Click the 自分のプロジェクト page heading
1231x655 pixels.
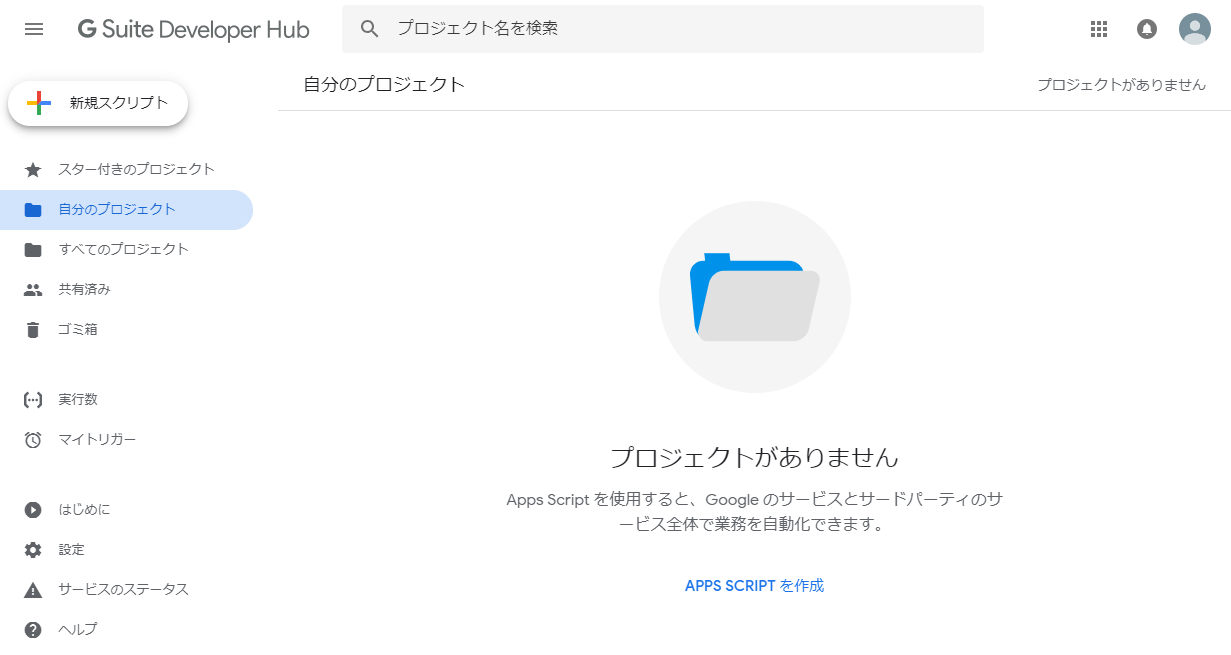385,85
